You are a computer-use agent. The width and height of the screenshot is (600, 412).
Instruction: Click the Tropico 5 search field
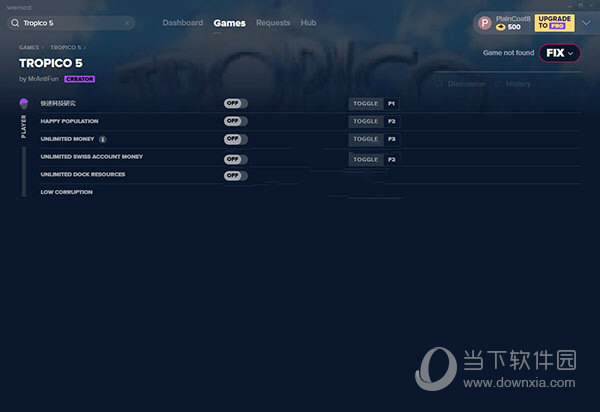point(71,23)
